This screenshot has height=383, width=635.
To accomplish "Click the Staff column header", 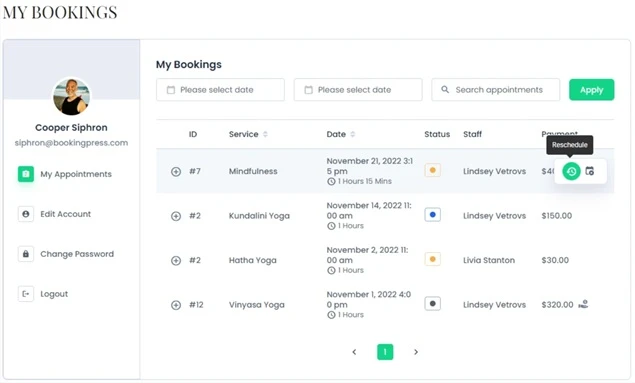I will coord(473,134).
